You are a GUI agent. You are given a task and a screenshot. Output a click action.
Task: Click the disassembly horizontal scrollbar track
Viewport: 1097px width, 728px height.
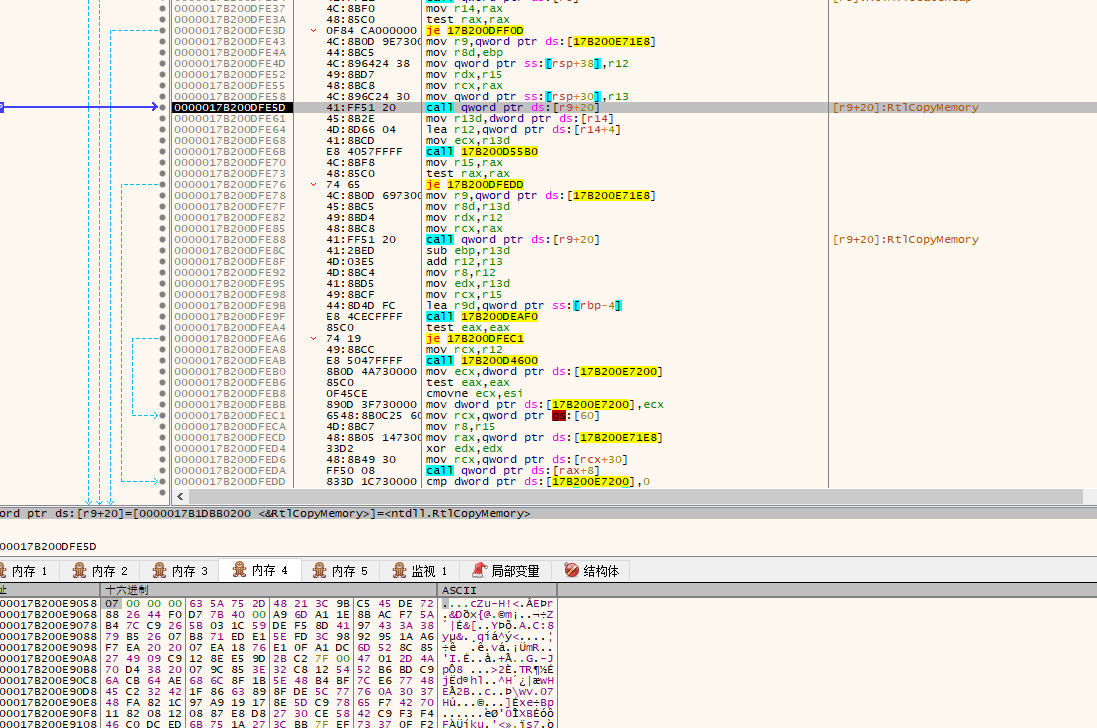tap(635, 497)
